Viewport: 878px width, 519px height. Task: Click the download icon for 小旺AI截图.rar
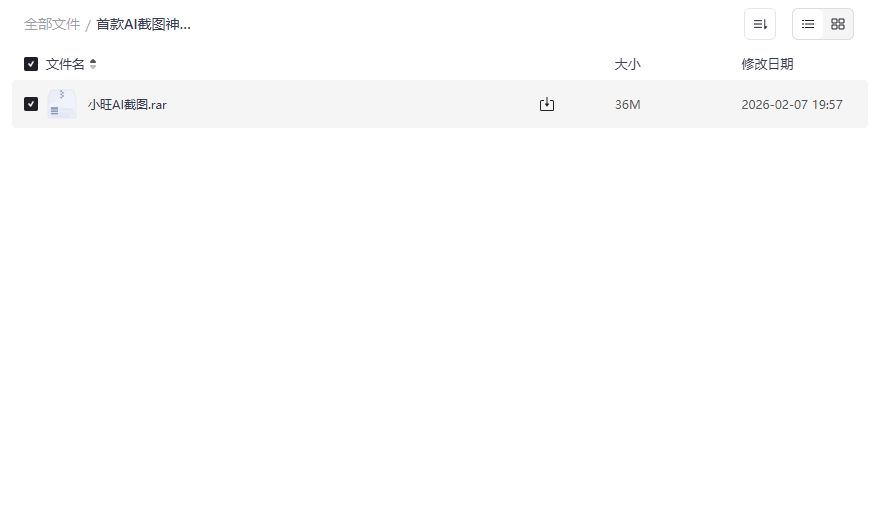(x=547, y=104)
